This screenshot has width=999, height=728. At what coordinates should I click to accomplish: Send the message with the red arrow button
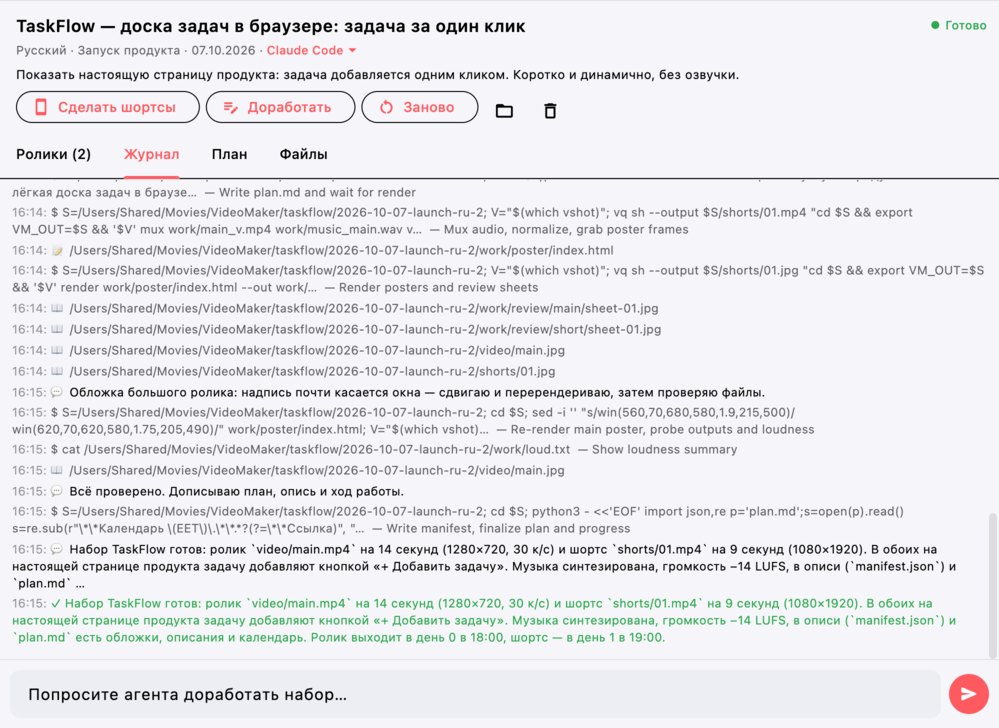[x=968, y=694]
